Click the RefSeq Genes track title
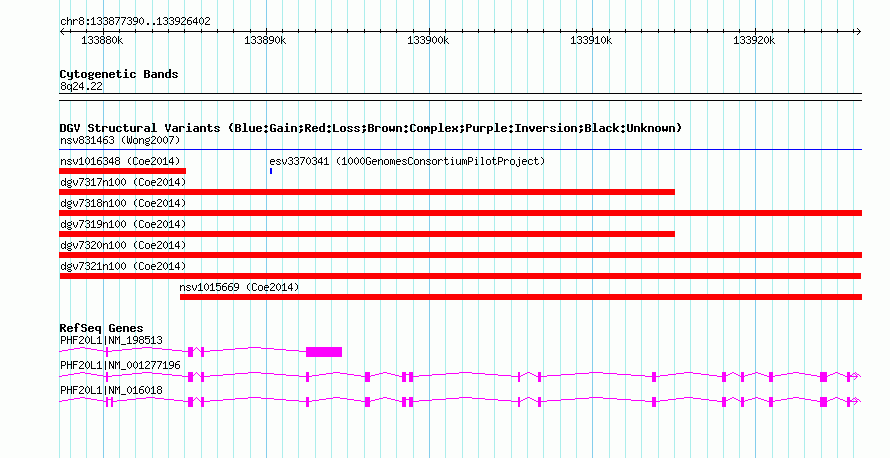This screenshot has width=890, height=458. click(101, 328)
